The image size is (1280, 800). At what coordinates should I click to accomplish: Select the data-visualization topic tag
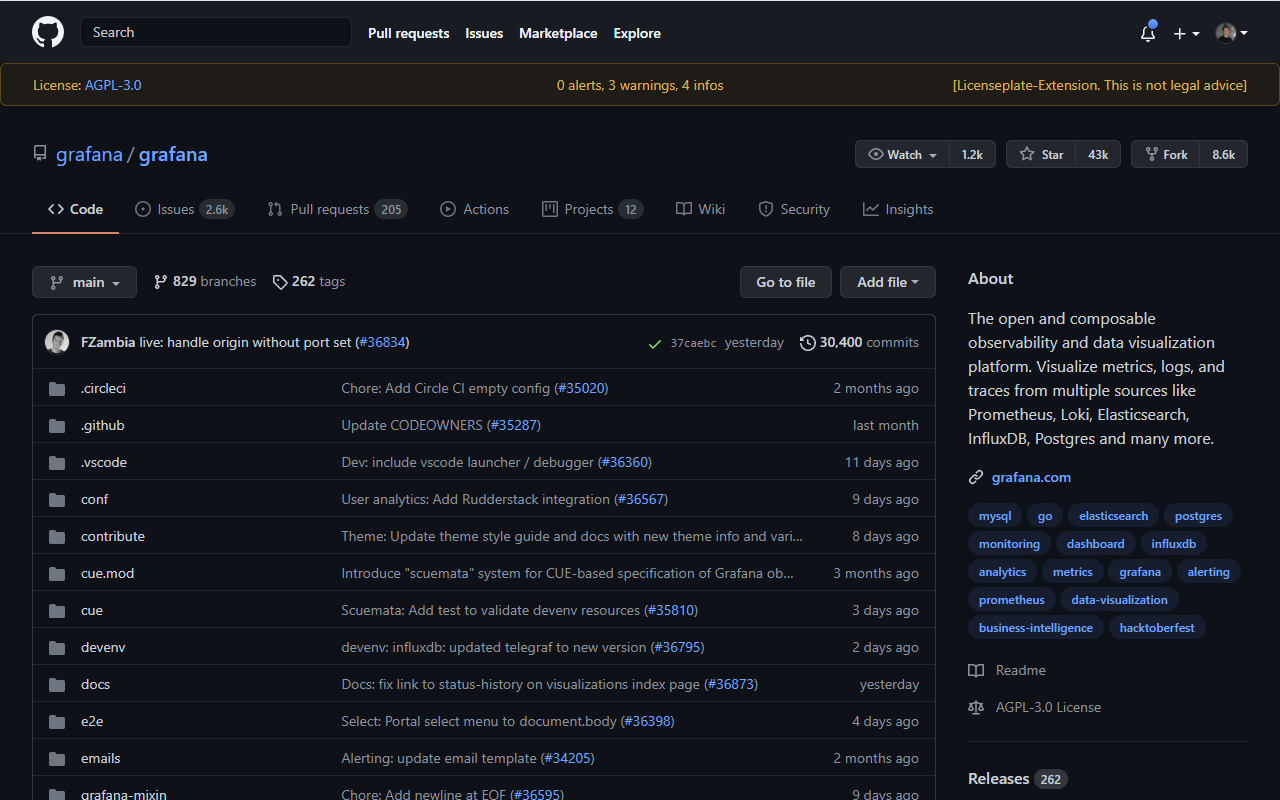tap(1119, 600)
